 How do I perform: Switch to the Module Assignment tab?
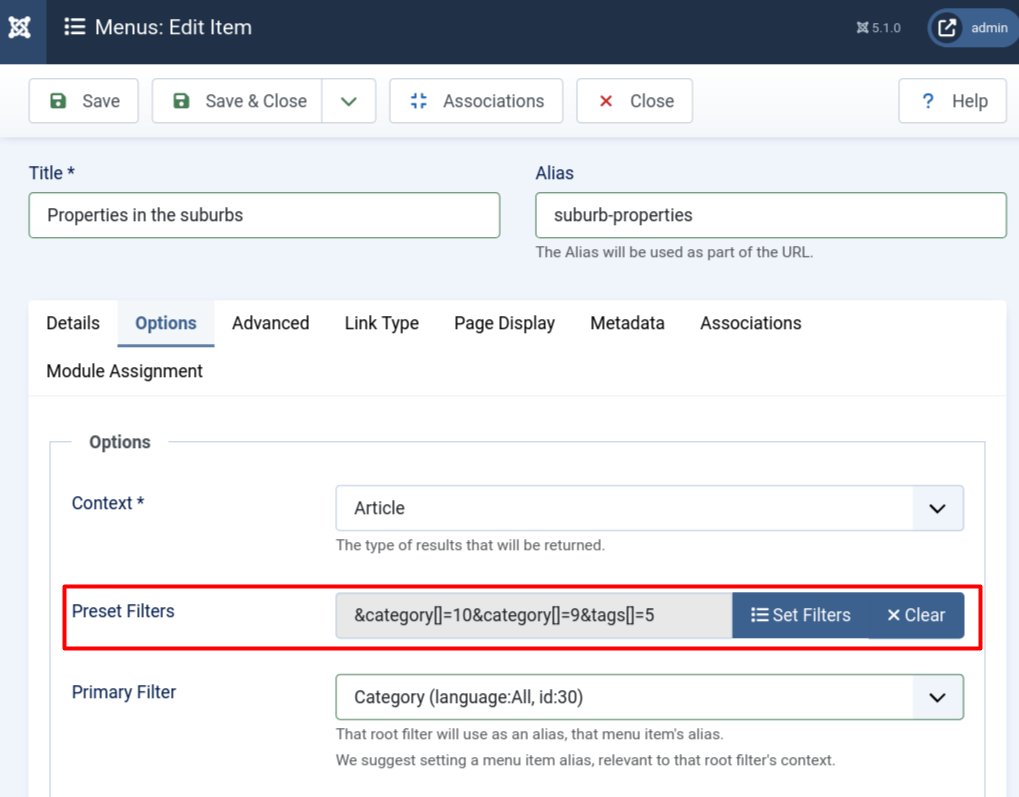pyautogui.click(x=124, y=371)
